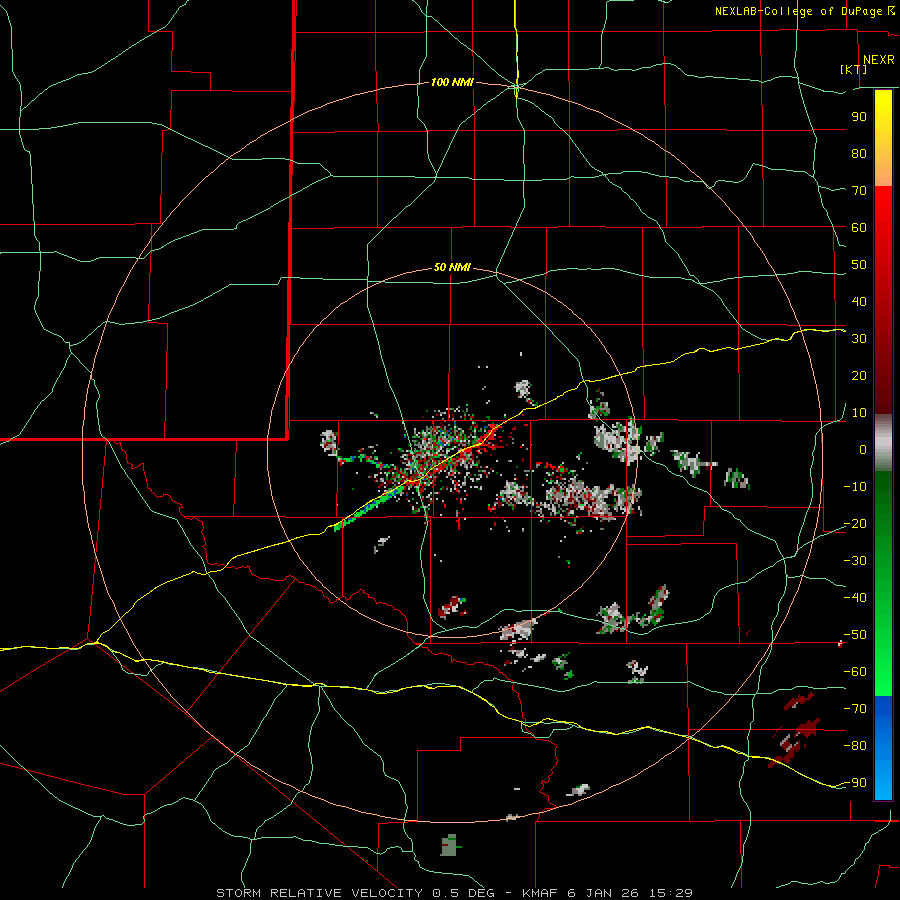Click the 100 NMI range ring label
The height and width of the screenshot is (900, 900).
click(452, 83)
